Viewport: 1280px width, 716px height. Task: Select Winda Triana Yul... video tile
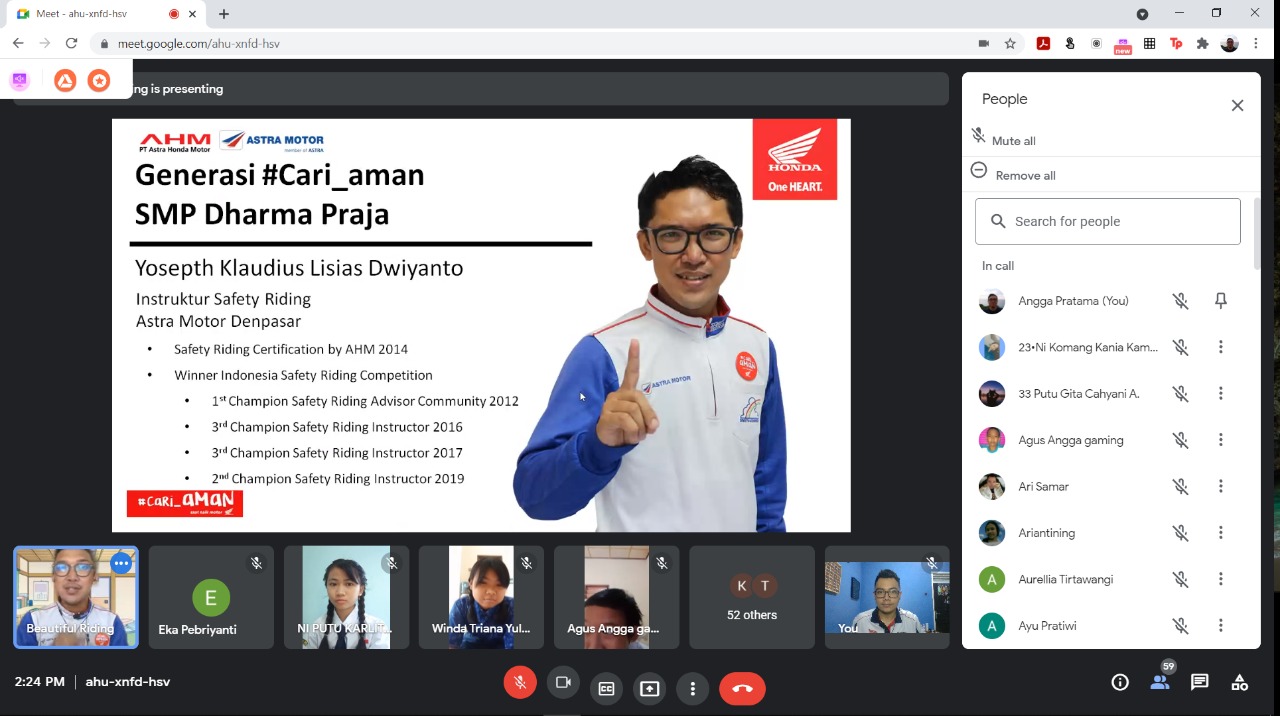481,597
